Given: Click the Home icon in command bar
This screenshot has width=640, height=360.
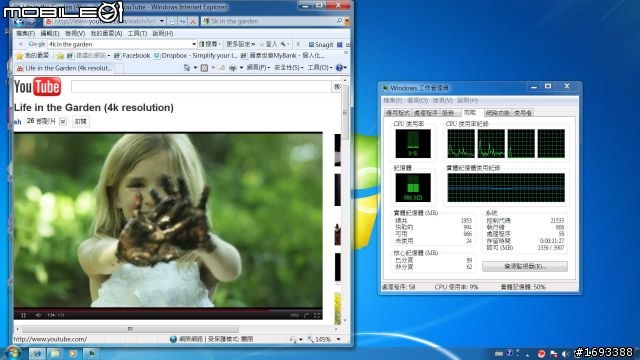Looking at the screenshot, I should click(187, 68).
